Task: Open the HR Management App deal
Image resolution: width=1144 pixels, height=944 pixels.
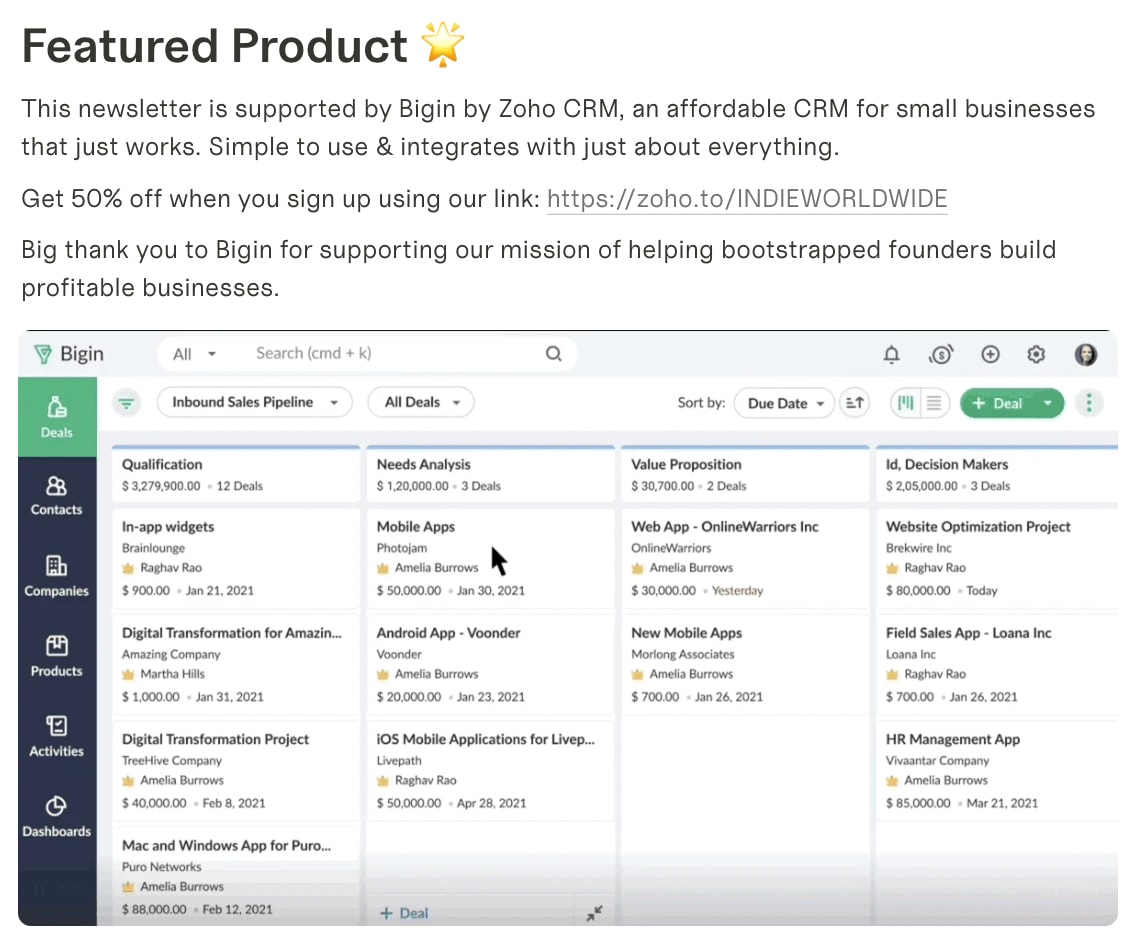Action: (997, 771)
